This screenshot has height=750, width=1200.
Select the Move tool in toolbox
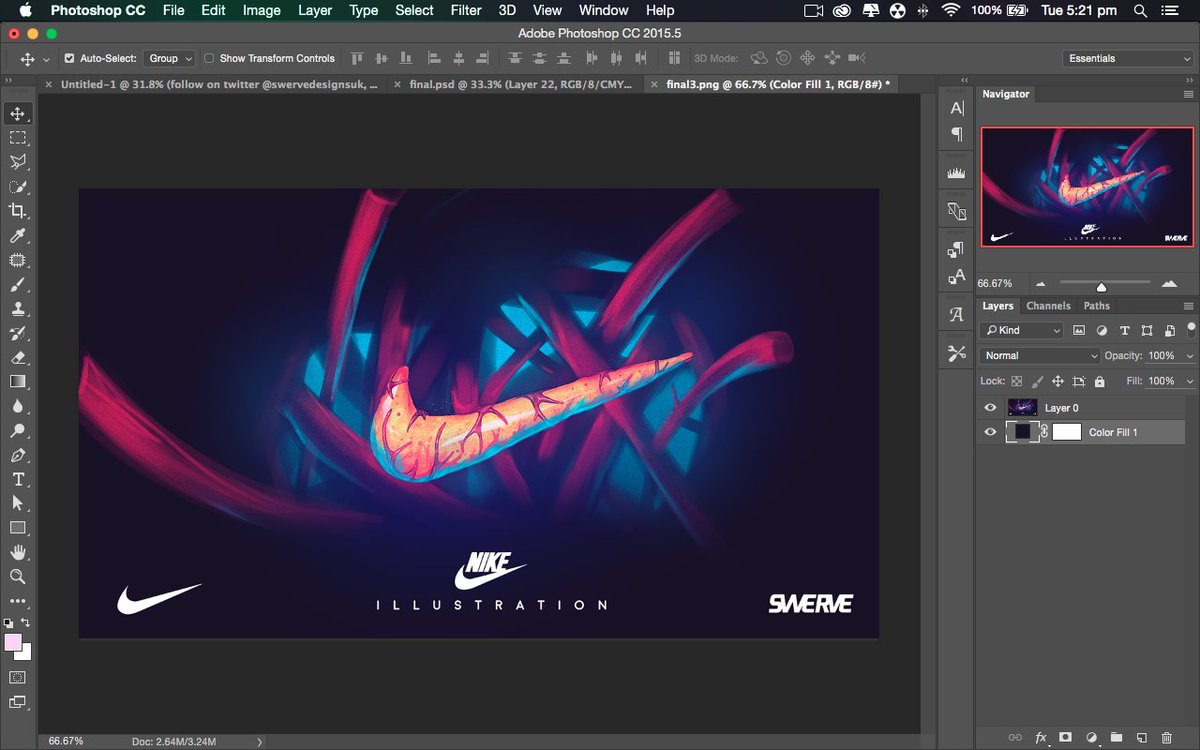pos(18,113)
